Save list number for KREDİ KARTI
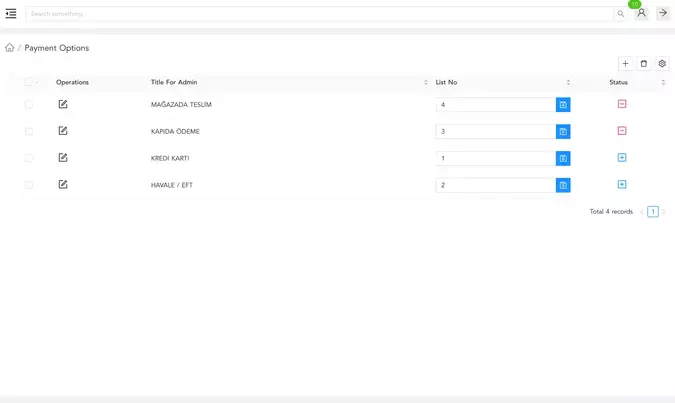The height and width of the screenshot is (403, 675). pos(563,158)
